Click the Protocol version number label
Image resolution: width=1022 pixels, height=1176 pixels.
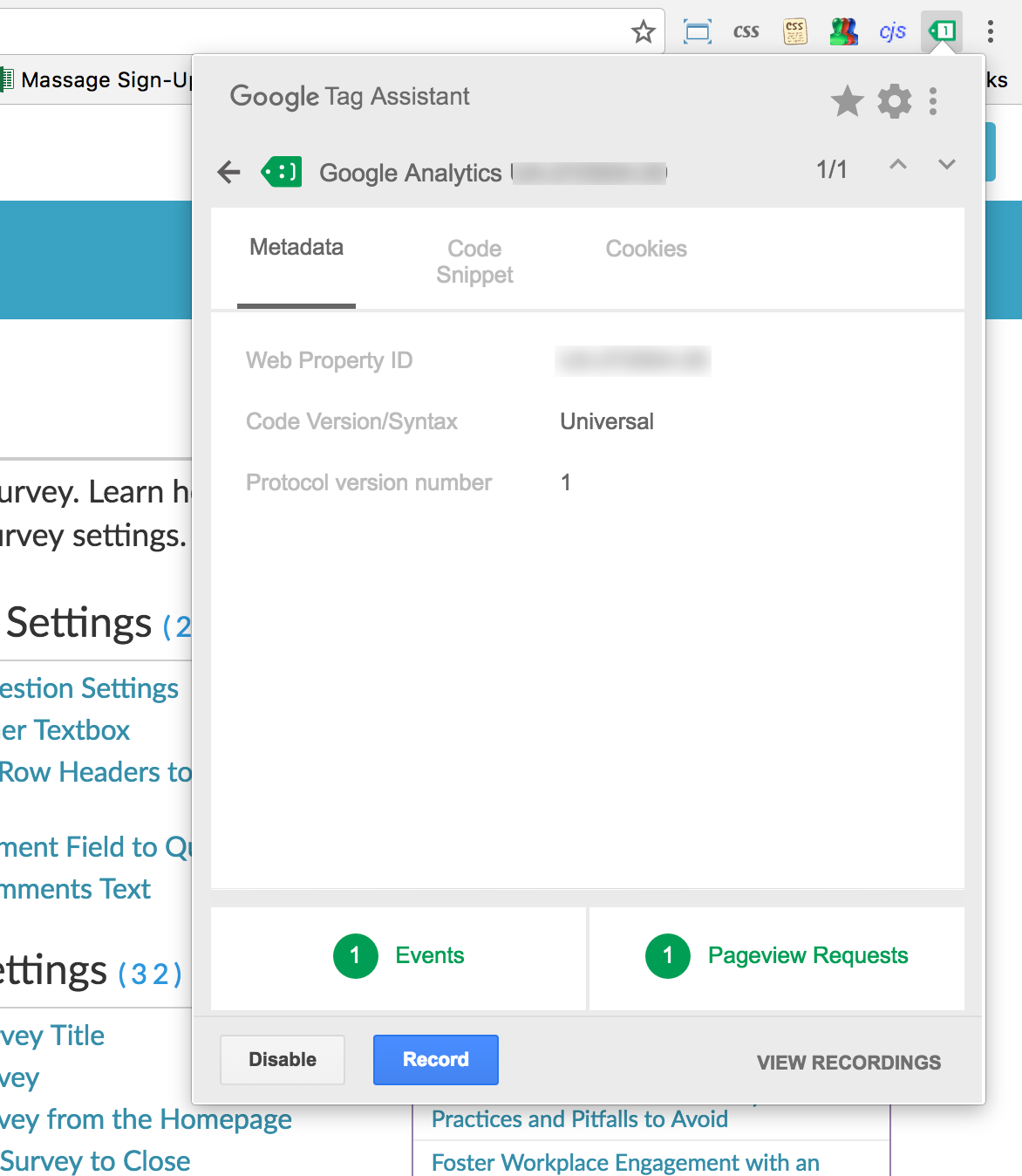[369, 482]
